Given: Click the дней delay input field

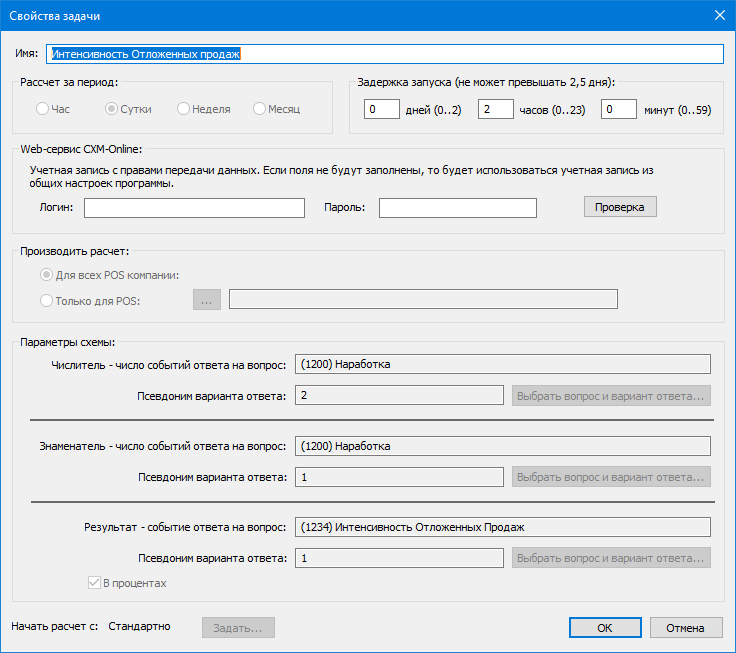Looking at the screenshot, I should 381,110.
